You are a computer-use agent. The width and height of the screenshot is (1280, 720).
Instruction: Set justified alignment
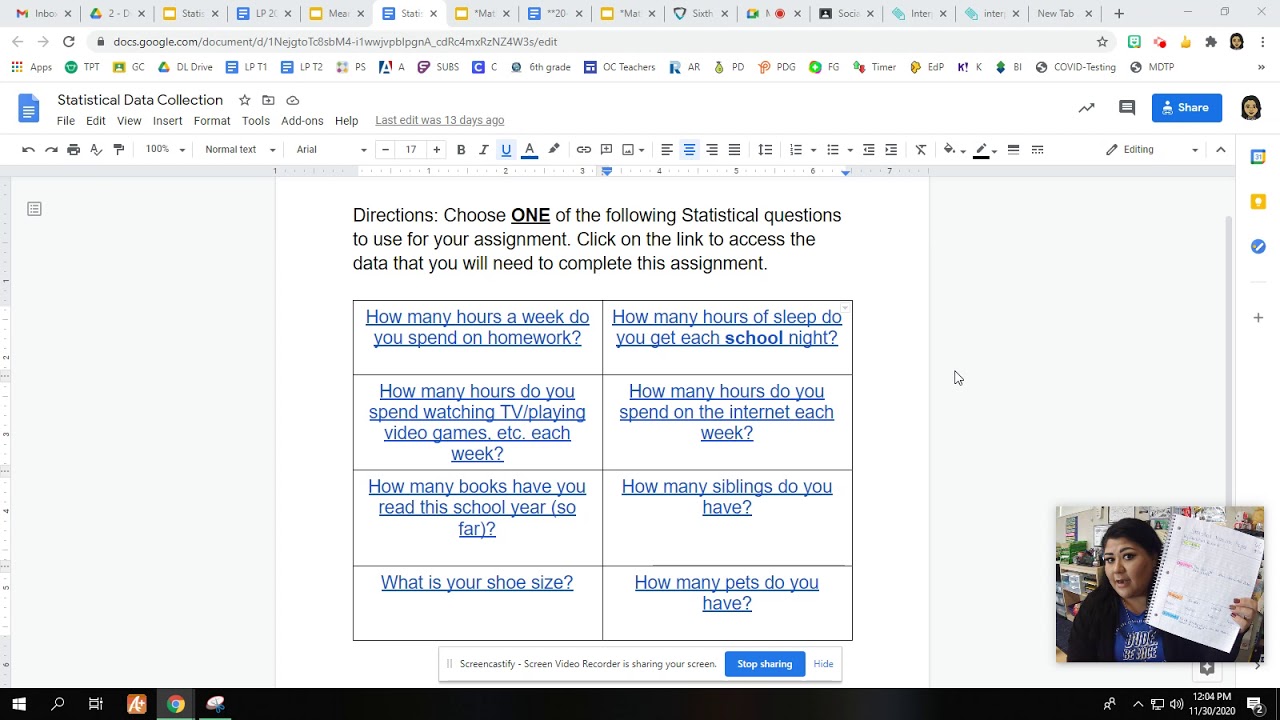click(734, 150)
